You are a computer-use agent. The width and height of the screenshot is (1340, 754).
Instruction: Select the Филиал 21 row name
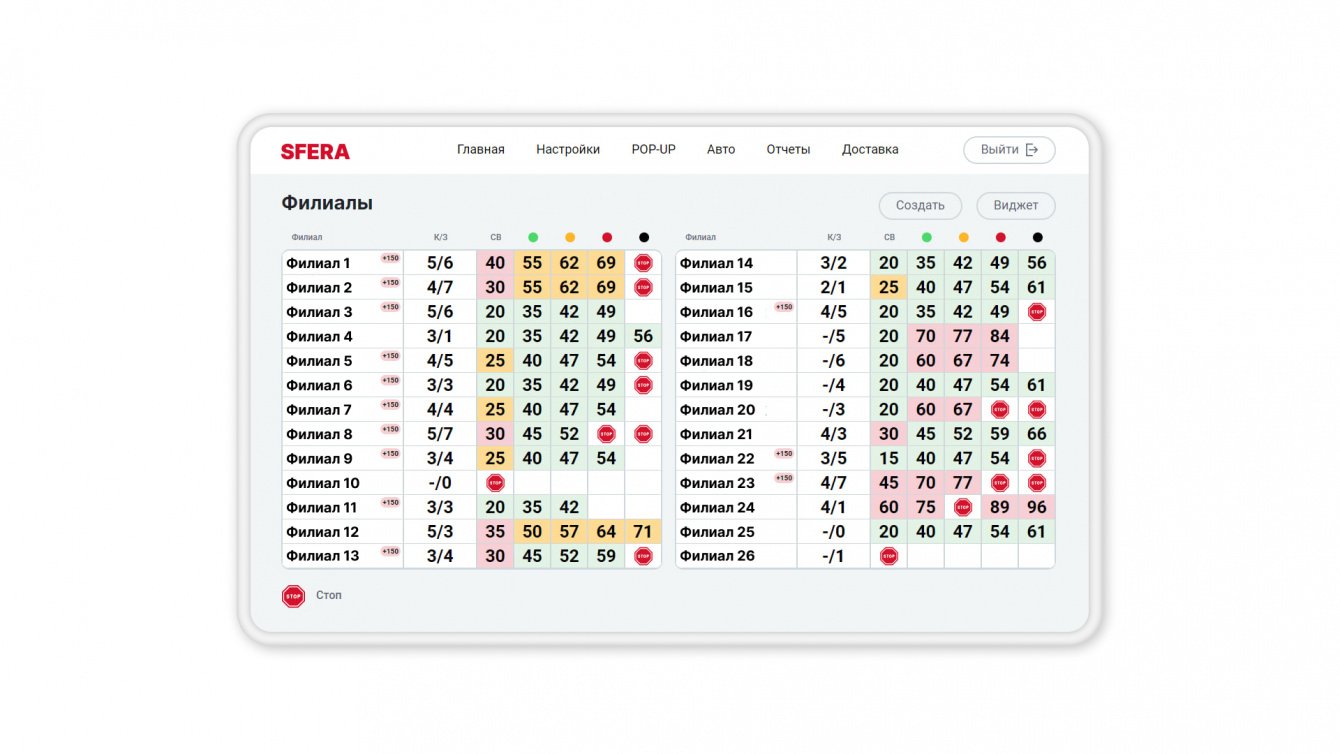click(716, 434)
